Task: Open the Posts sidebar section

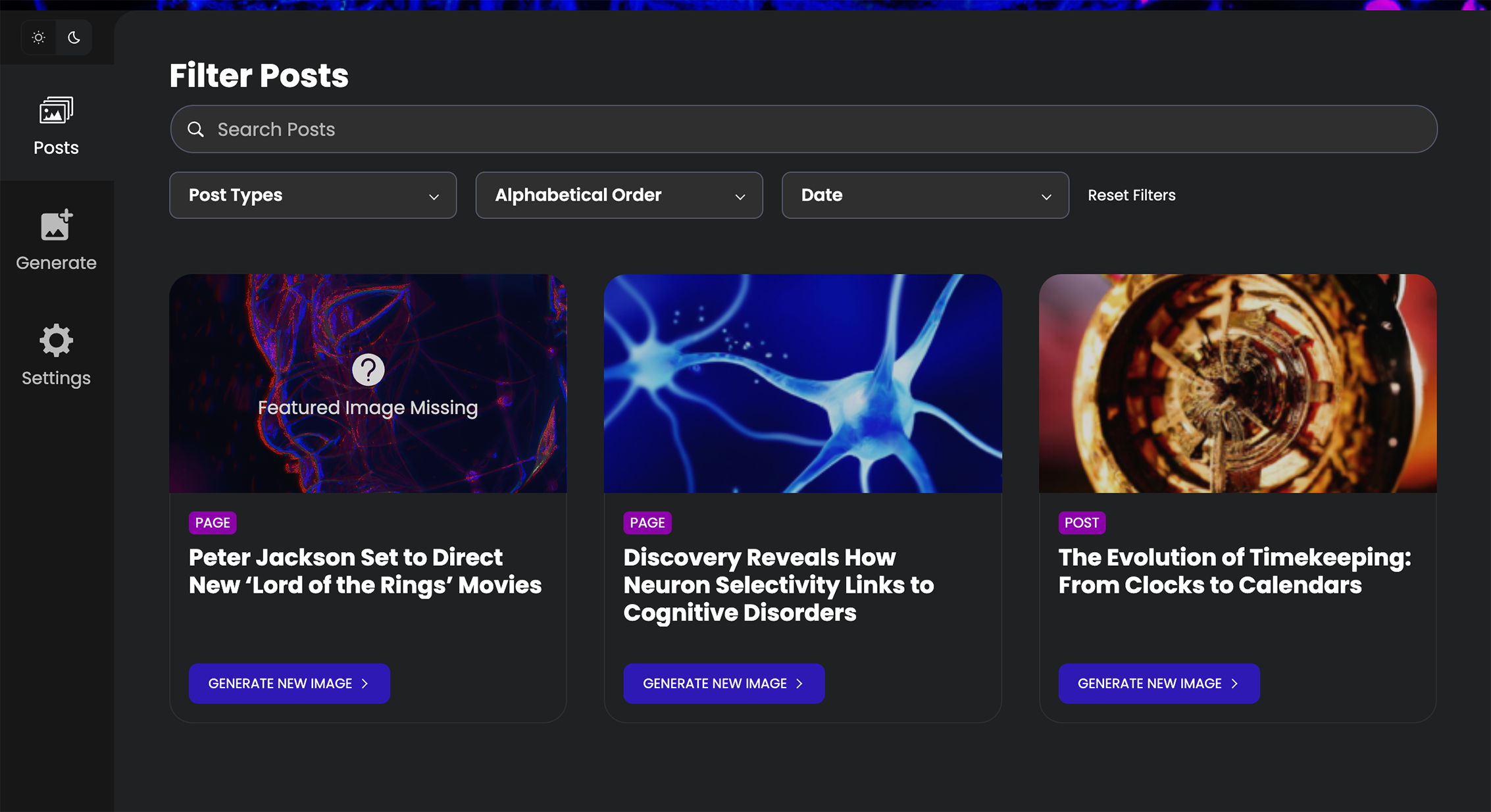Action: pos(56,125)
